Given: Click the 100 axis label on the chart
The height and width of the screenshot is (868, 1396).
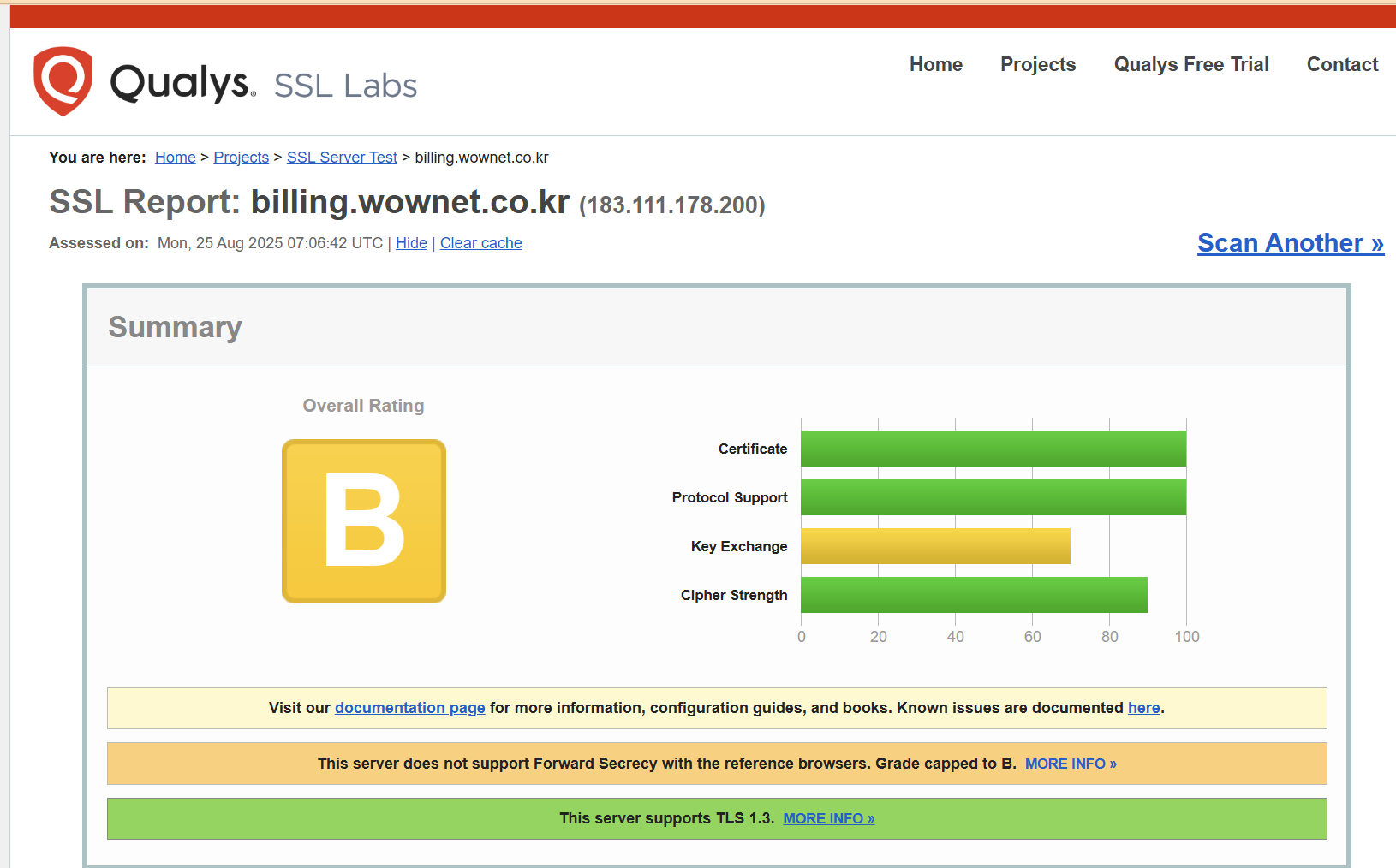Looking at the screenshot, I should 1187,637.
